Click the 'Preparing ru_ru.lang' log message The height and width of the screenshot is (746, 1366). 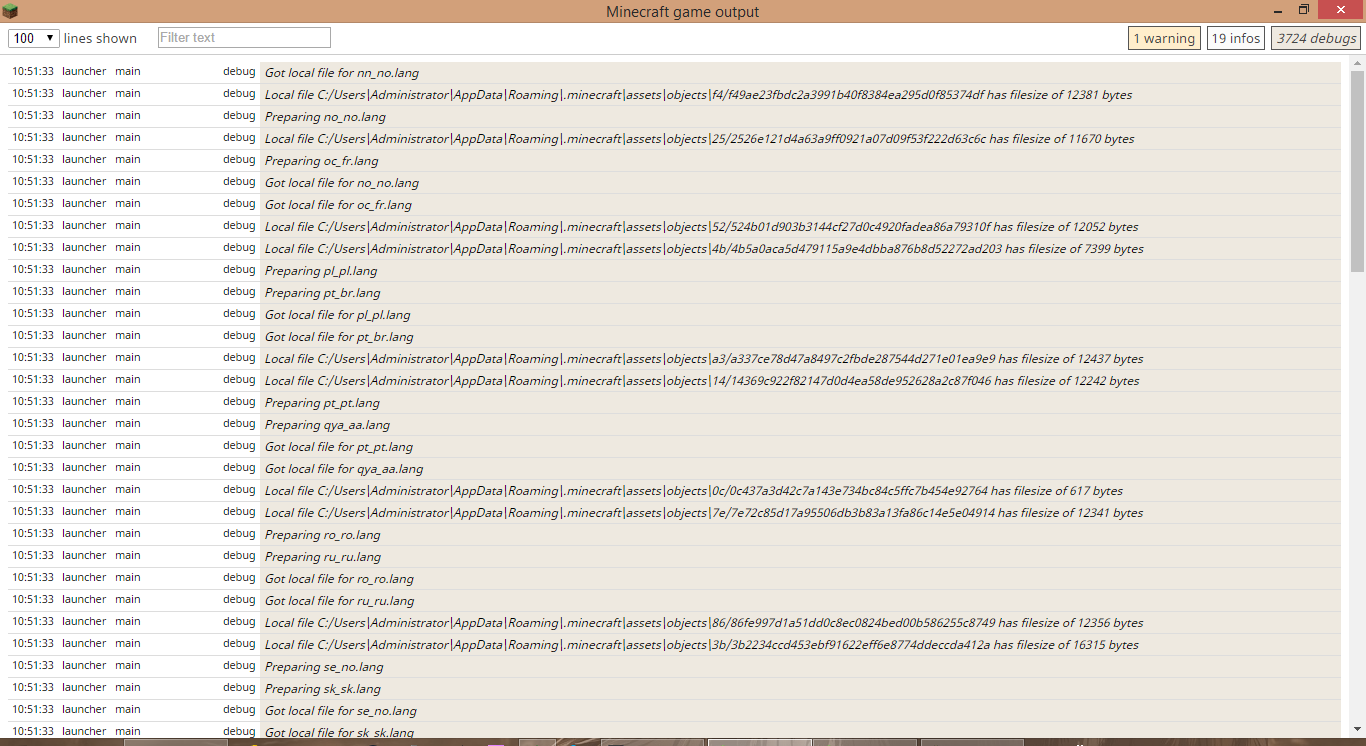[323, 557]
